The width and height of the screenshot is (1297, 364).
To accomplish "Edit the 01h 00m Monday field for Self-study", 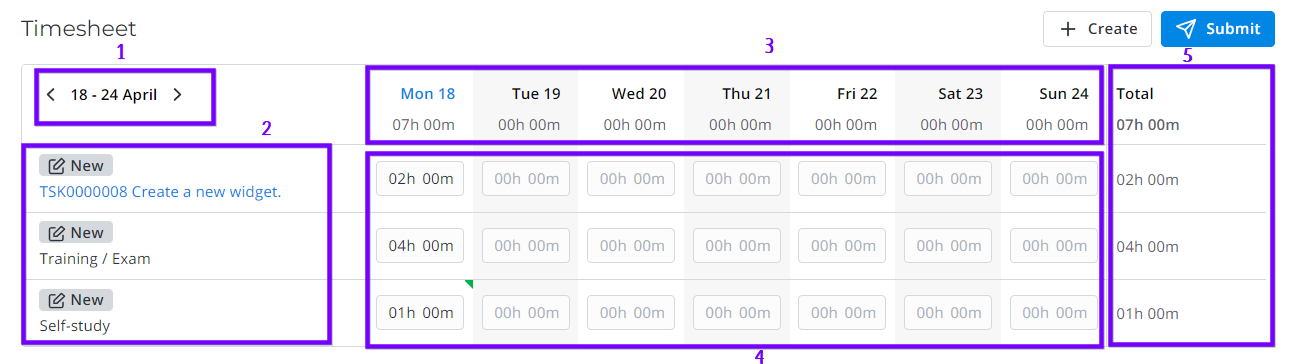I will tap(420, 312).
